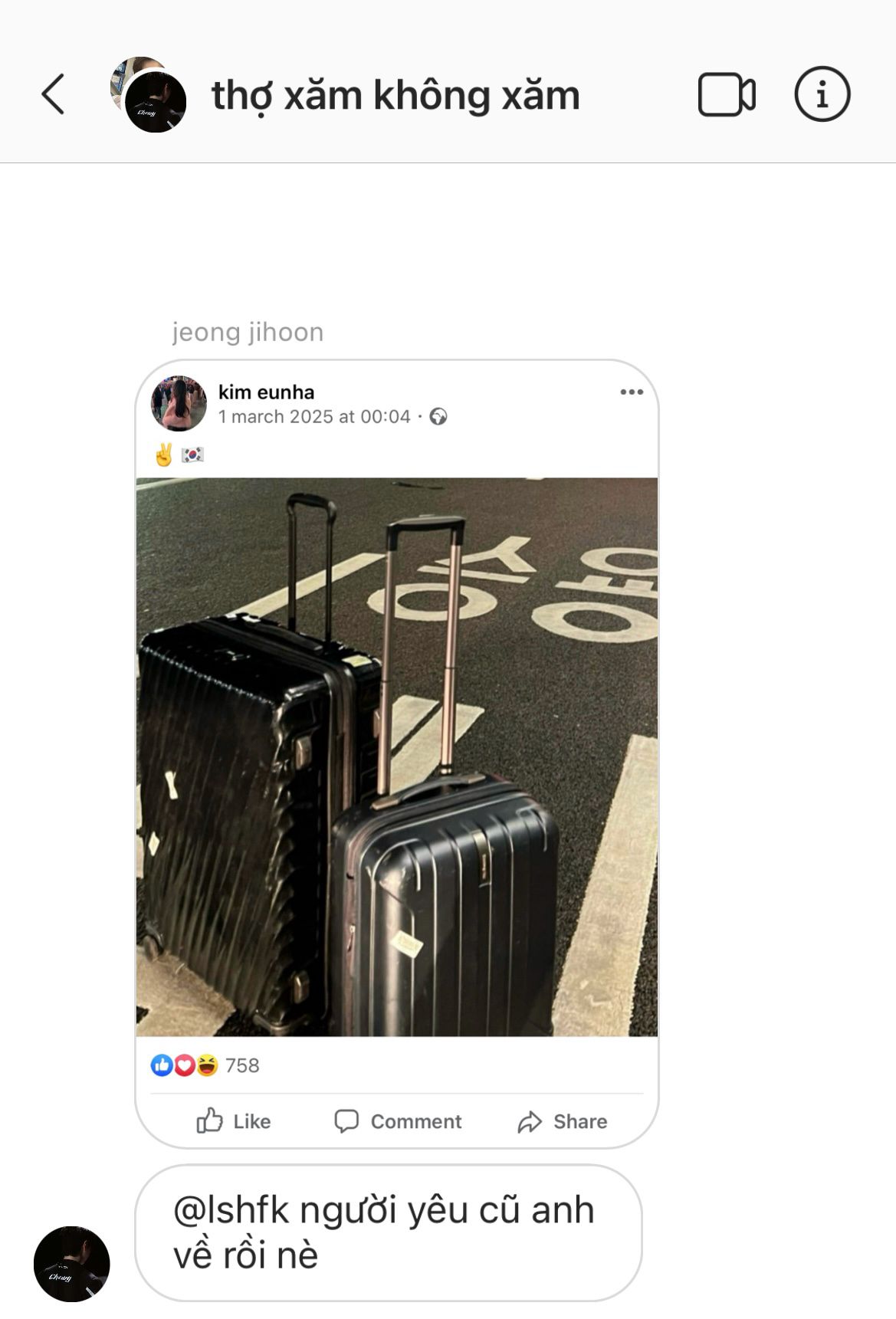Viewport: 896px width, 1319px height.
Task: Tap the message mentioning @lshfk
Action: 389,1232
